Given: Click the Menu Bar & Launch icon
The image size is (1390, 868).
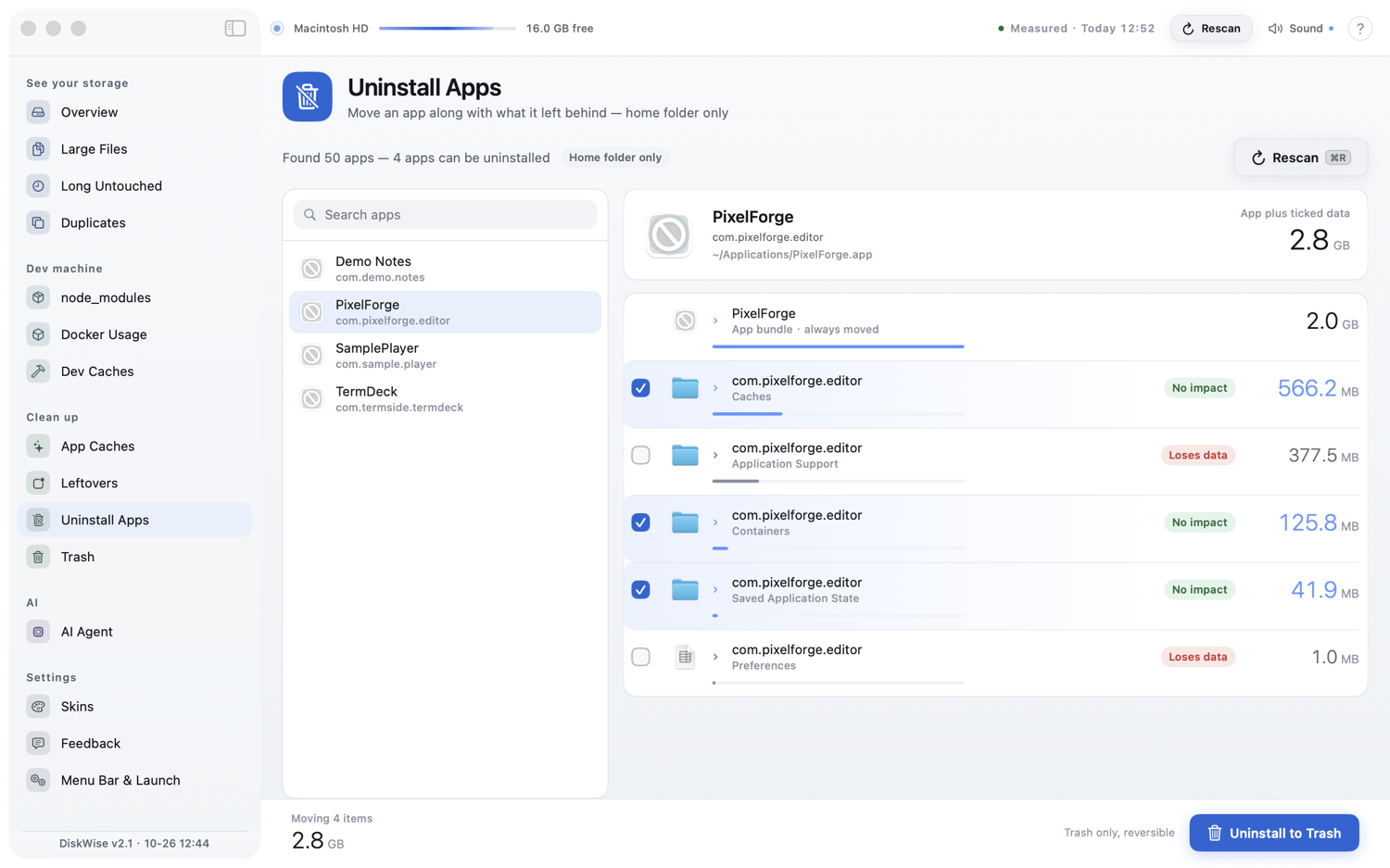Looking at the screenshot, I should [x=38, y=781].
